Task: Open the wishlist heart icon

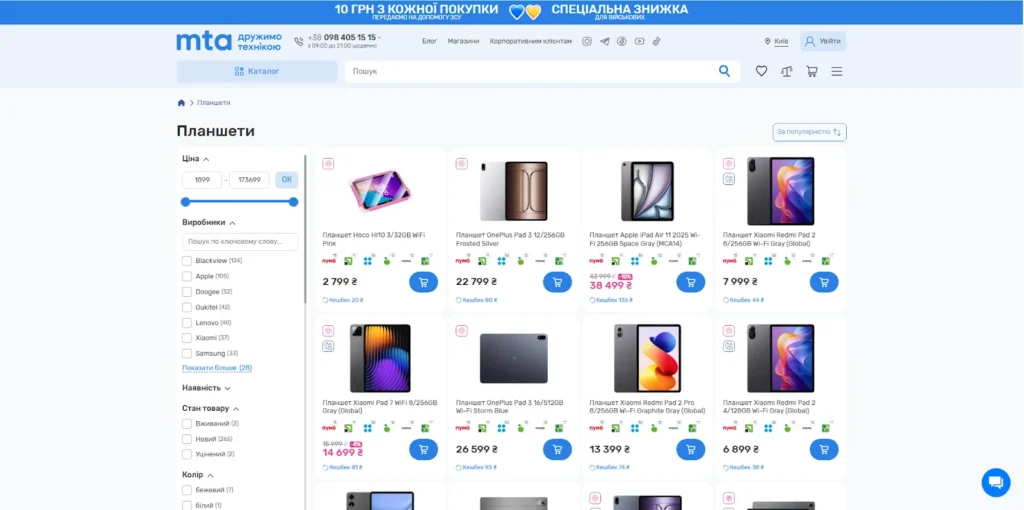Action: coord(761,71)
